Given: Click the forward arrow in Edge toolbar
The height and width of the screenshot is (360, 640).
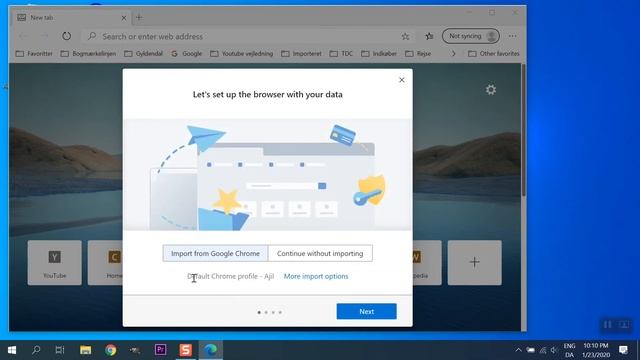Looking at the screenshot, I should pos(44,36).
